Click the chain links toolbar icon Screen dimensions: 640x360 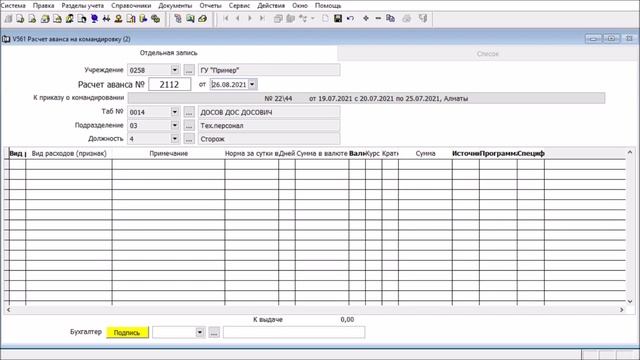[156, 19]
